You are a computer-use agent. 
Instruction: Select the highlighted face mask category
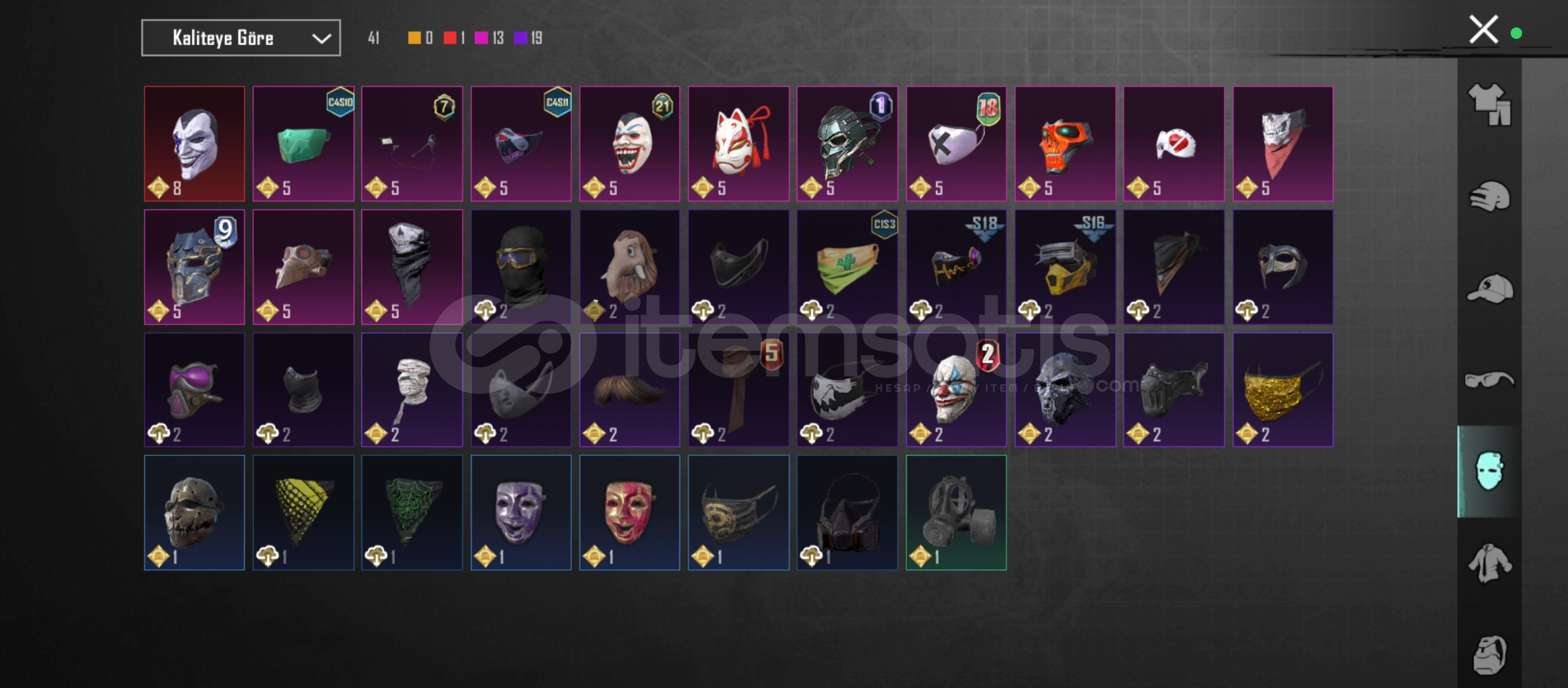click(1490, 471)
